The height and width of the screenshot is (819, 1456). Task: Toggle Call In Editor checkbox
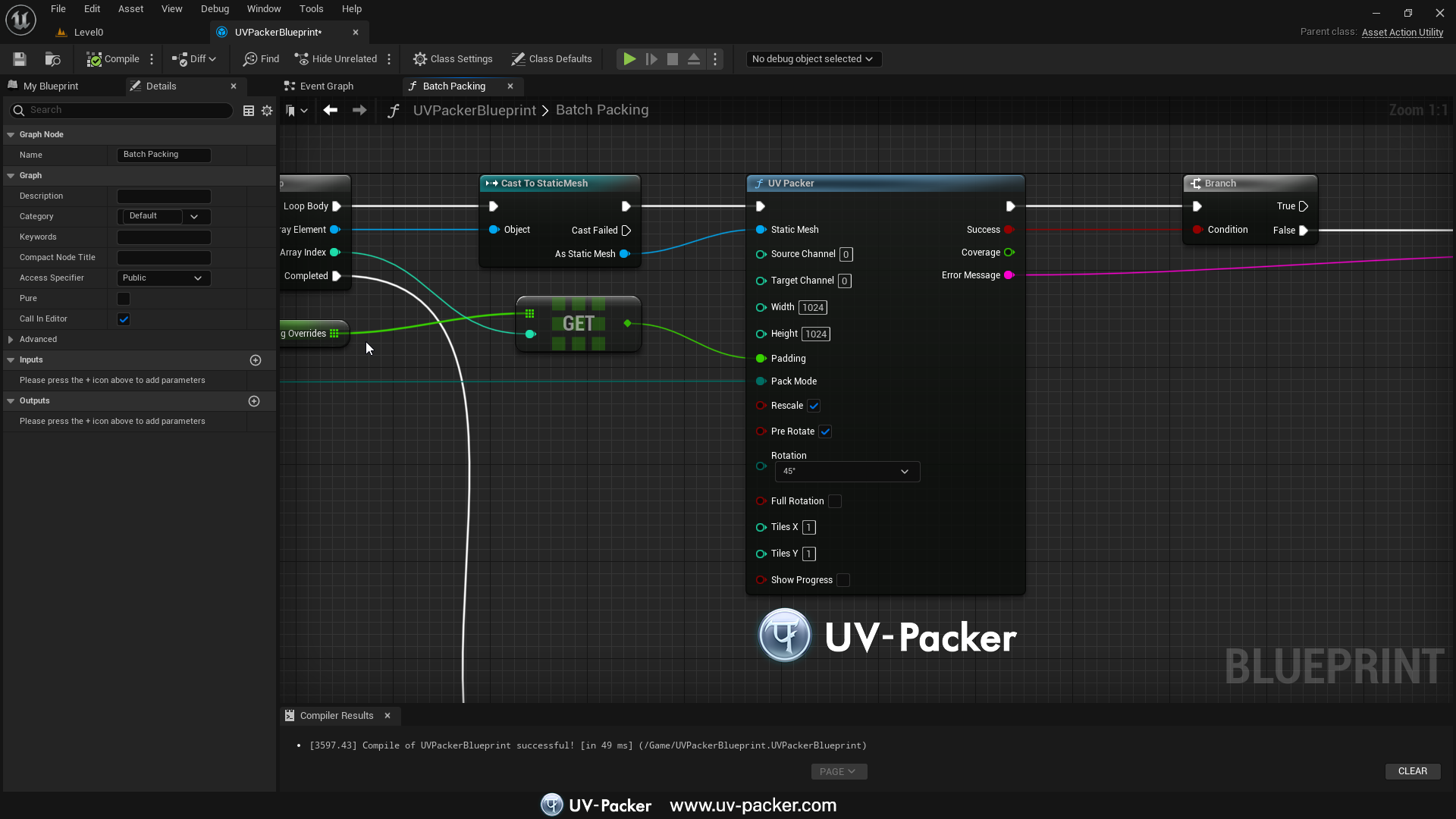tap(124, 319)
